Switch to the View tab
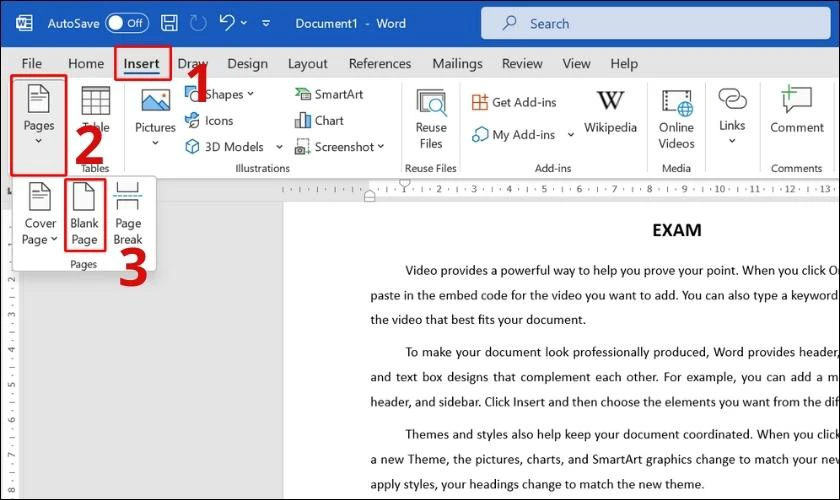Image resolution: width=840 pixels, height=500 pixels. [576, 63]
